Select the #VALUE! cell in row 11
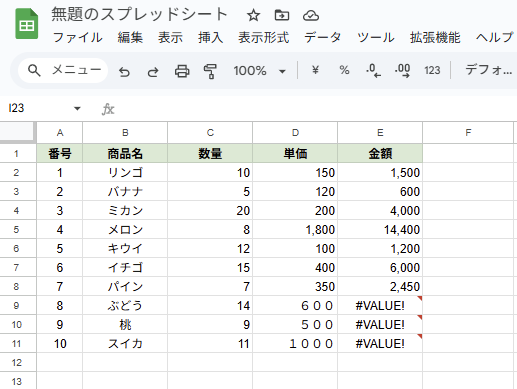Image resolution: width=517 pixels, height=389 pixels. tap(380, 343)
